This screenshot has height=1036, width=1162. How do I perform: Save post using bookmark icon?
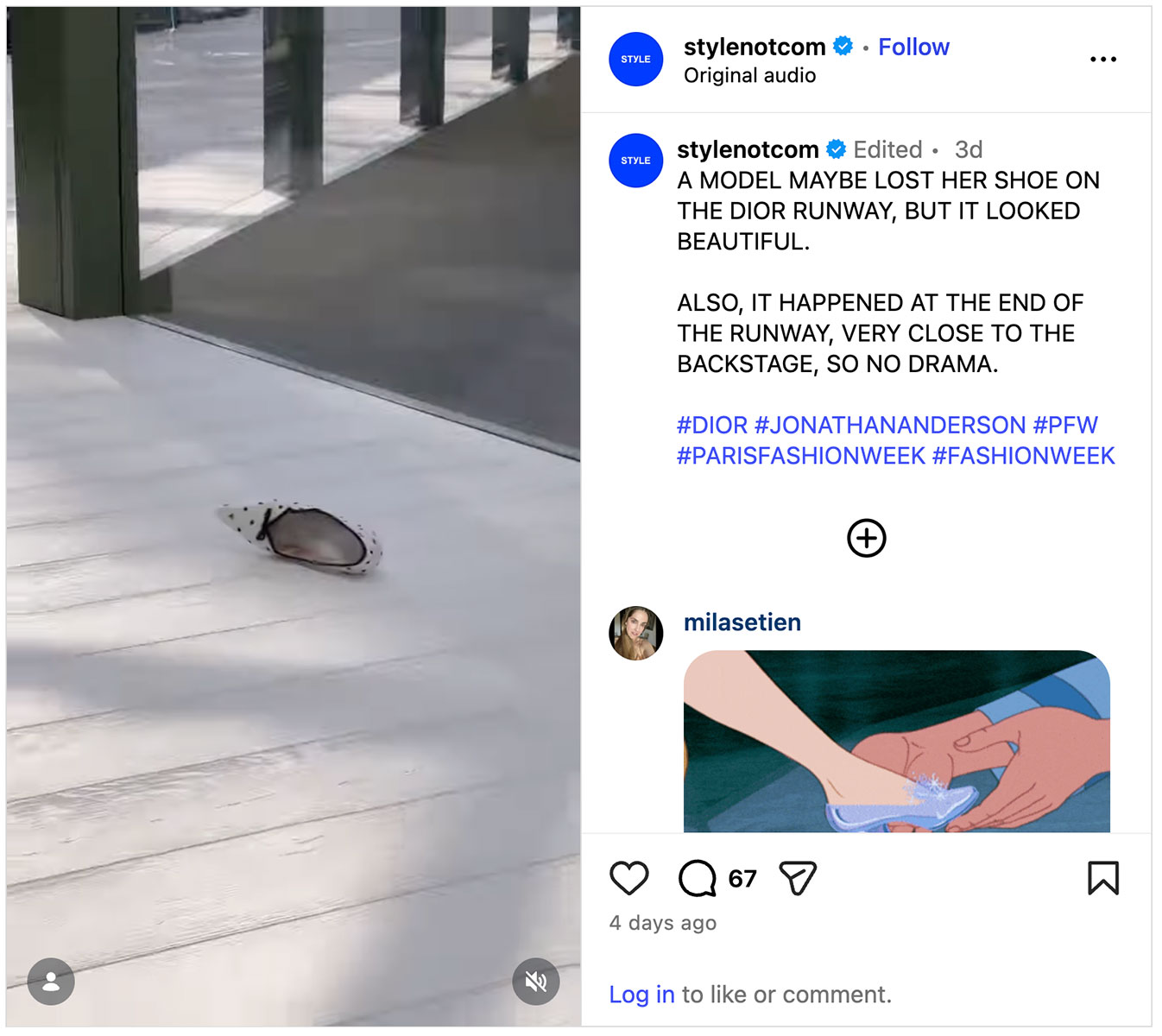[1102, 878]
